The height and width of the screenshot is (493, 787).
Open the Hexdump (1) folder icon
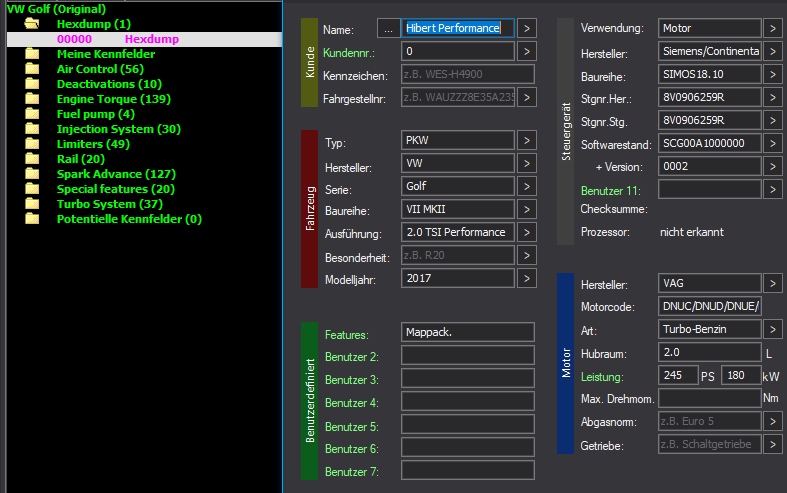point(32,24)
